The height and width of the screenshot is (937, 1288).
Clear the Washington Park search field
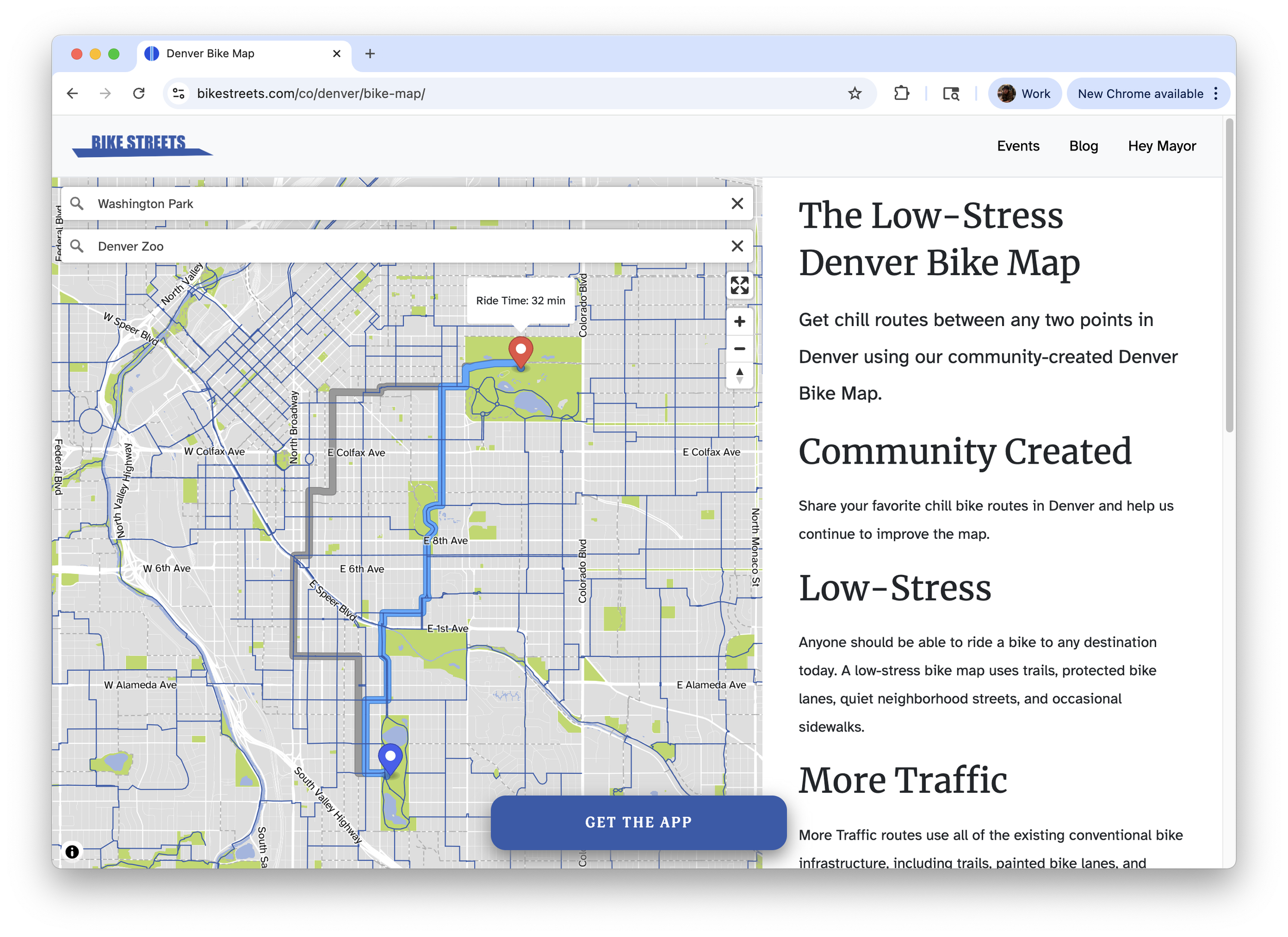pyautogui.click(x=737, y=203)
